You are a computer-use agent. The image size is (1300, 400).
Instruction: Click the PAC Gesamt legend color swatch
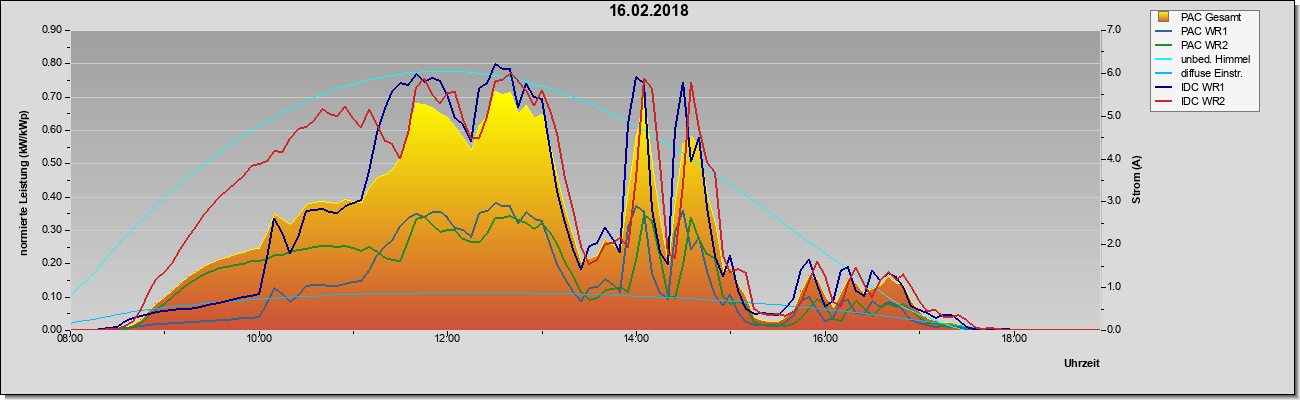pyautogui.click(x=1163, y=16)
